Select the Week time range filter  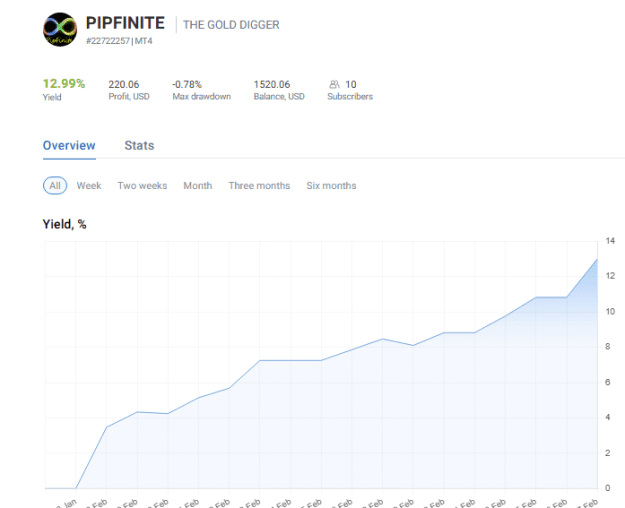coord(89,185)
